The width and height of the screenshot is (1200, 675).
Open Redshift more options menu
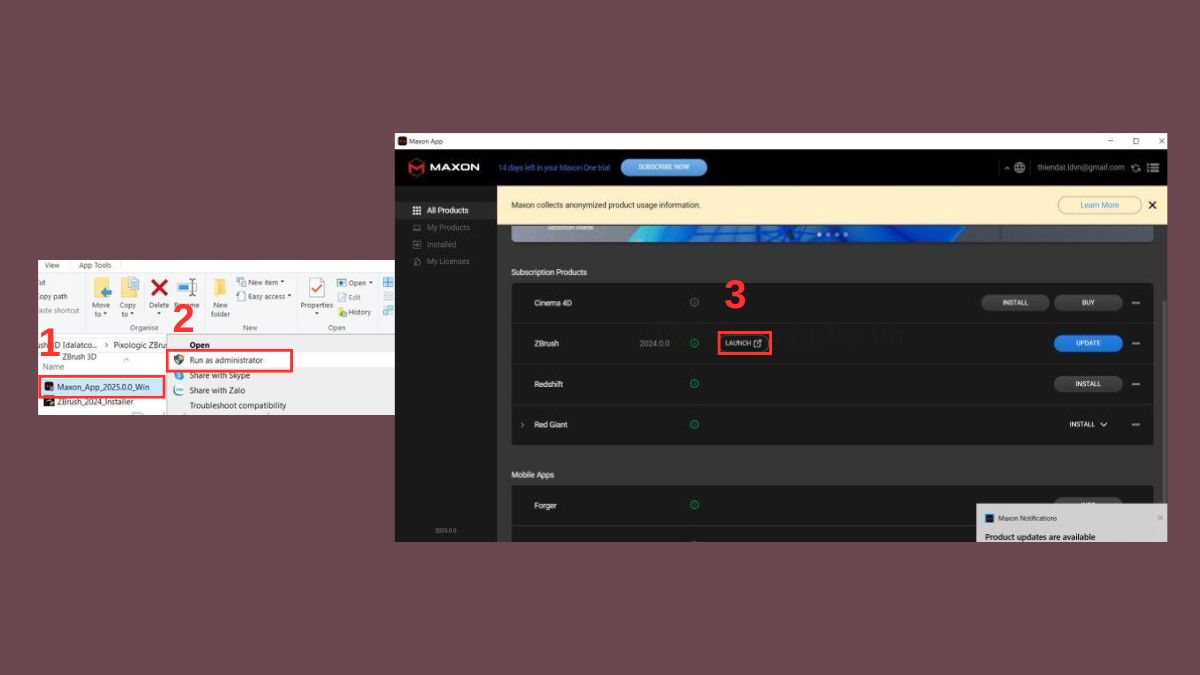1136,384
